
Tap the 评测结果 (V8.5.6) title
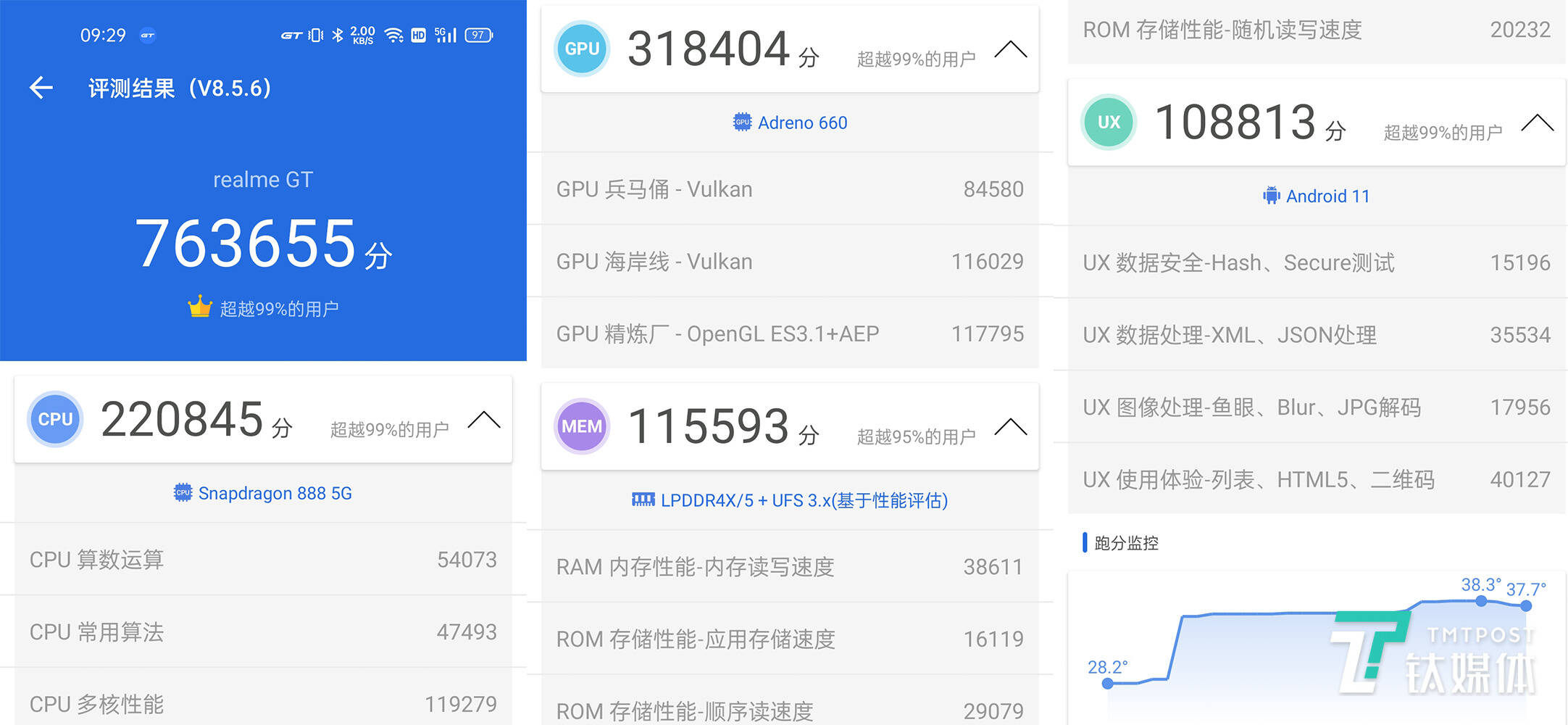click(180, 88)
